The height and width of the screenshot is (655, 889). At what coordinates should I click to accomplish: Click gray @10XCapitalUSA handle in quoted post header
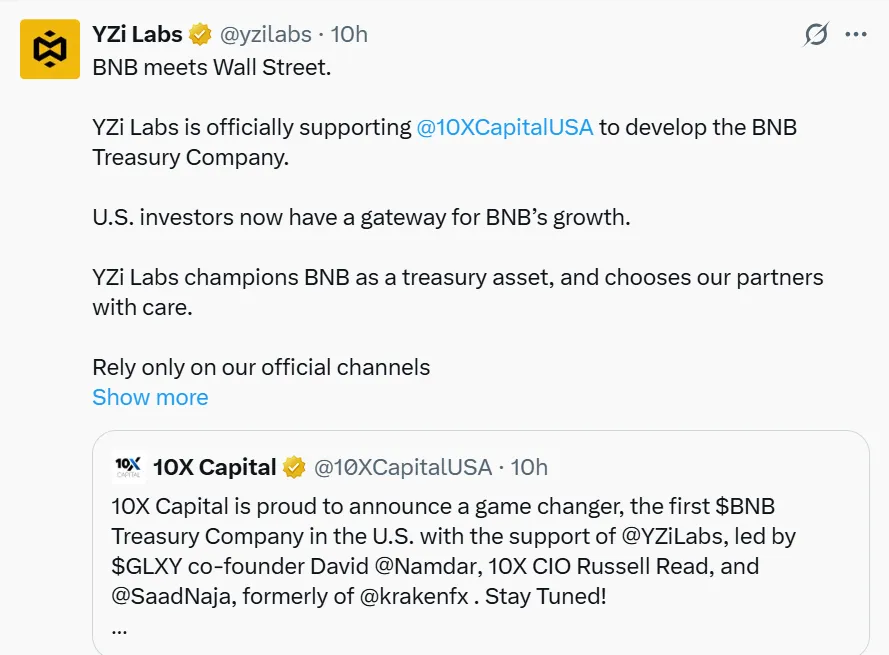coord(403,467)
